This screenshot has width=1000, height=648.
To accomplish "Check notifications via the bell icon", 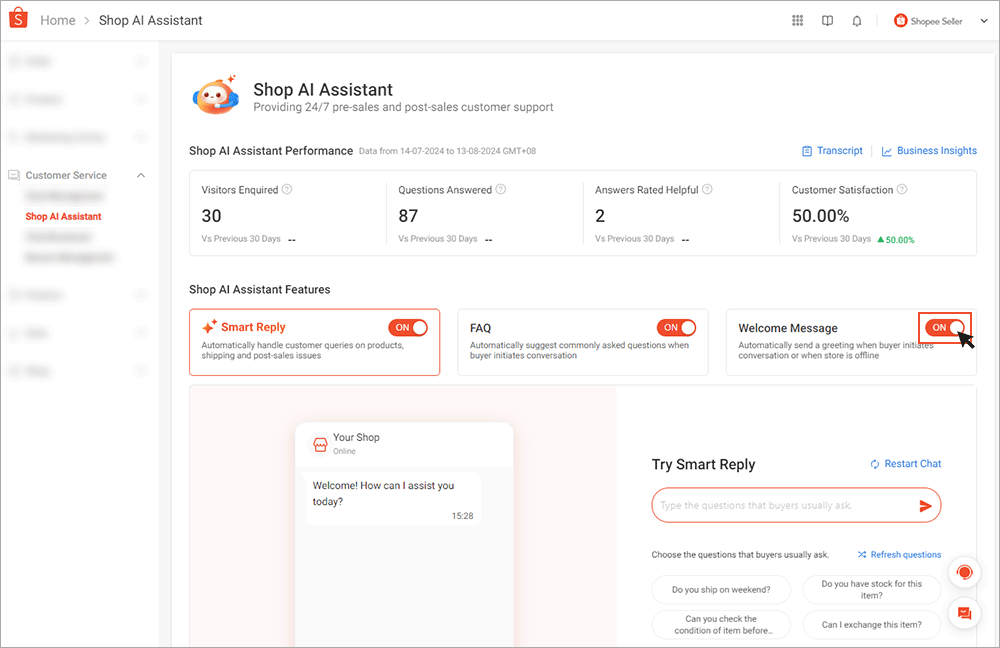I will coord(857,20).
